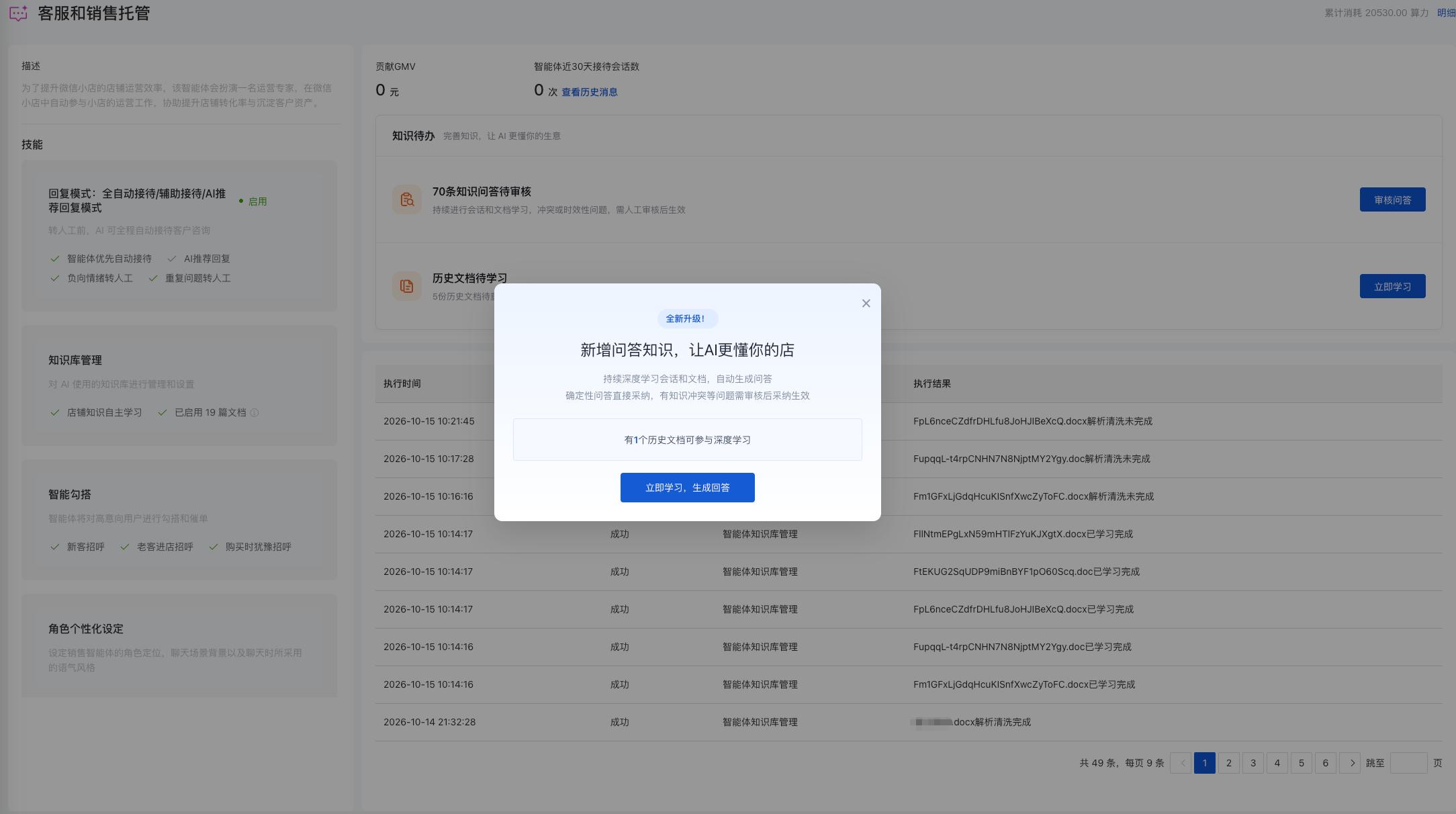This screenshot has height=814, width=1456.
Task: Go to page 5
Action: click(x=1301, y=763)
